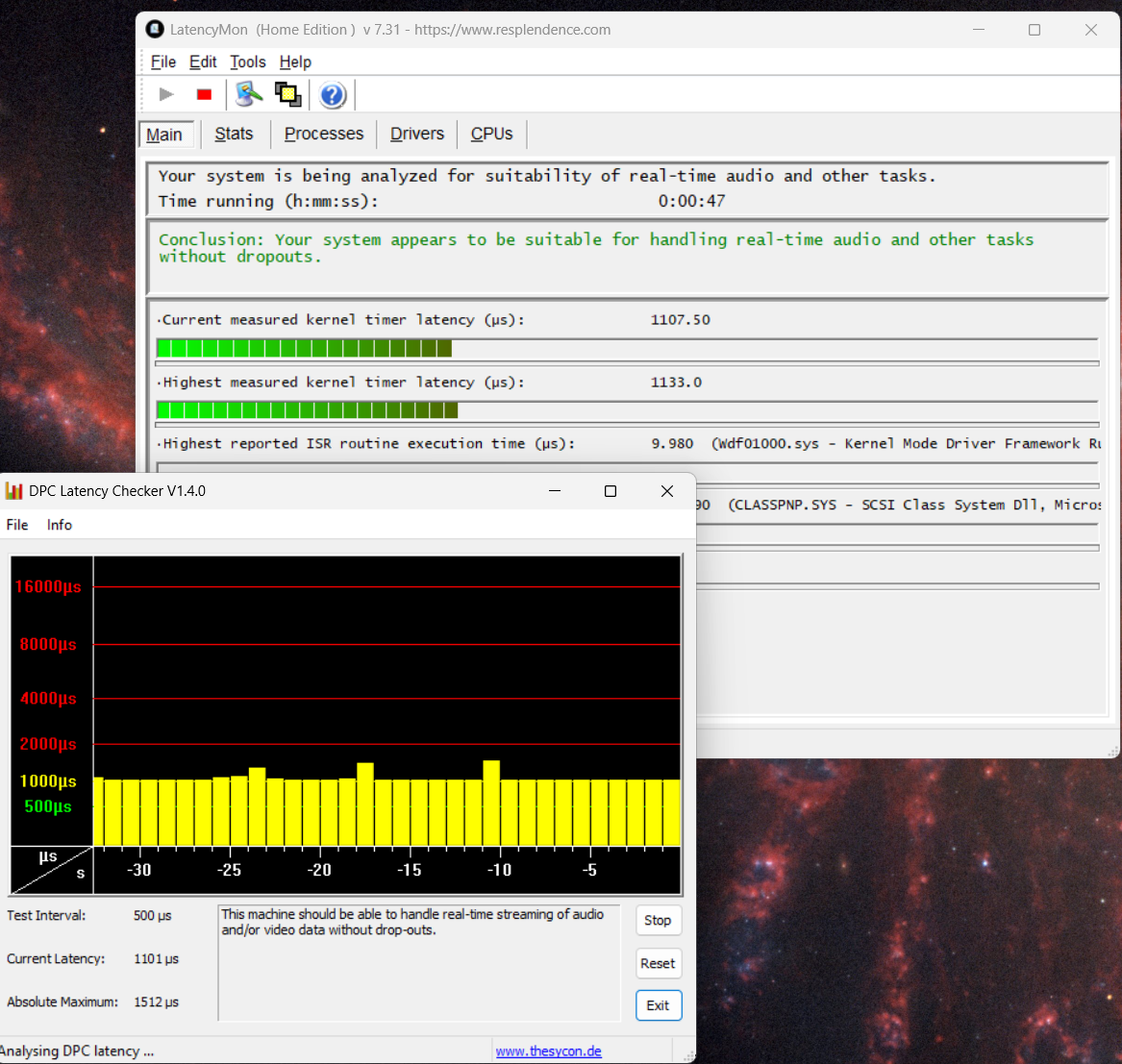Click the 9.980 ISR execution time value
This screenshot has width=1122, height=1064.
point(672,444)
